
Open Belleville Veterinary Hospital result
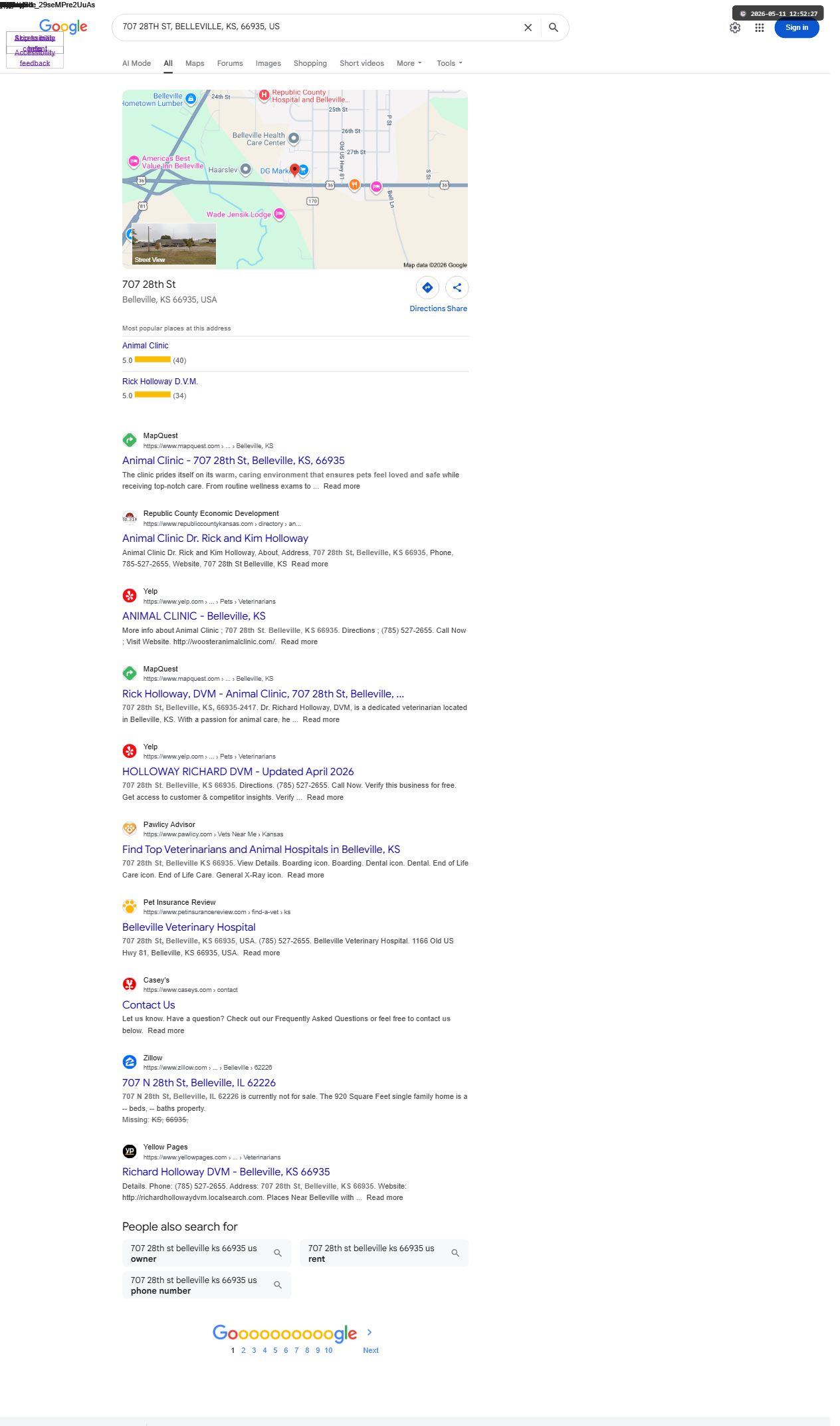[189, 927]
